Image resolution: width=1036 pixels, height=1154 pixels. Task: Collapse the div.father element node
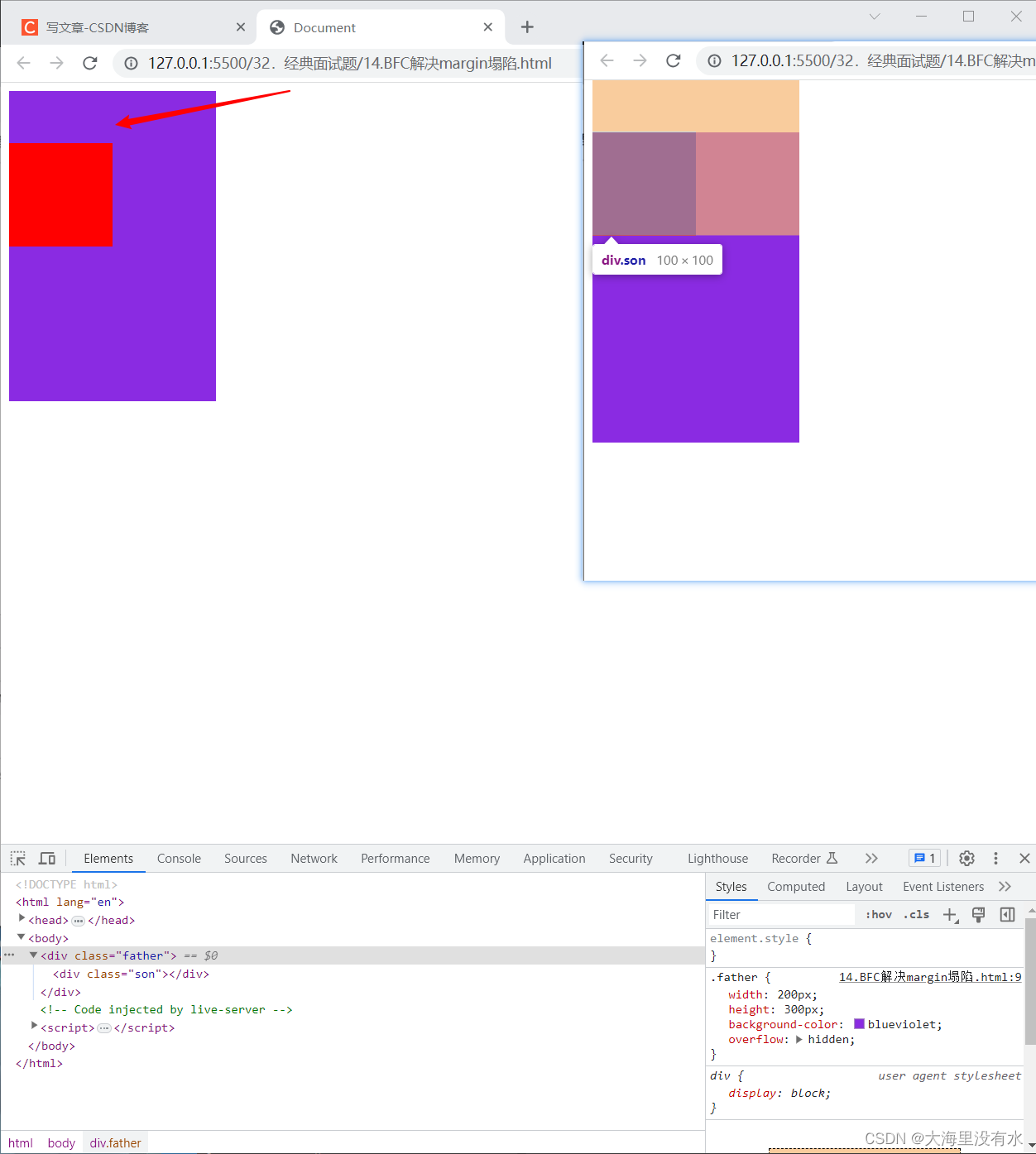pyautogui.click(x=33, y=955)
